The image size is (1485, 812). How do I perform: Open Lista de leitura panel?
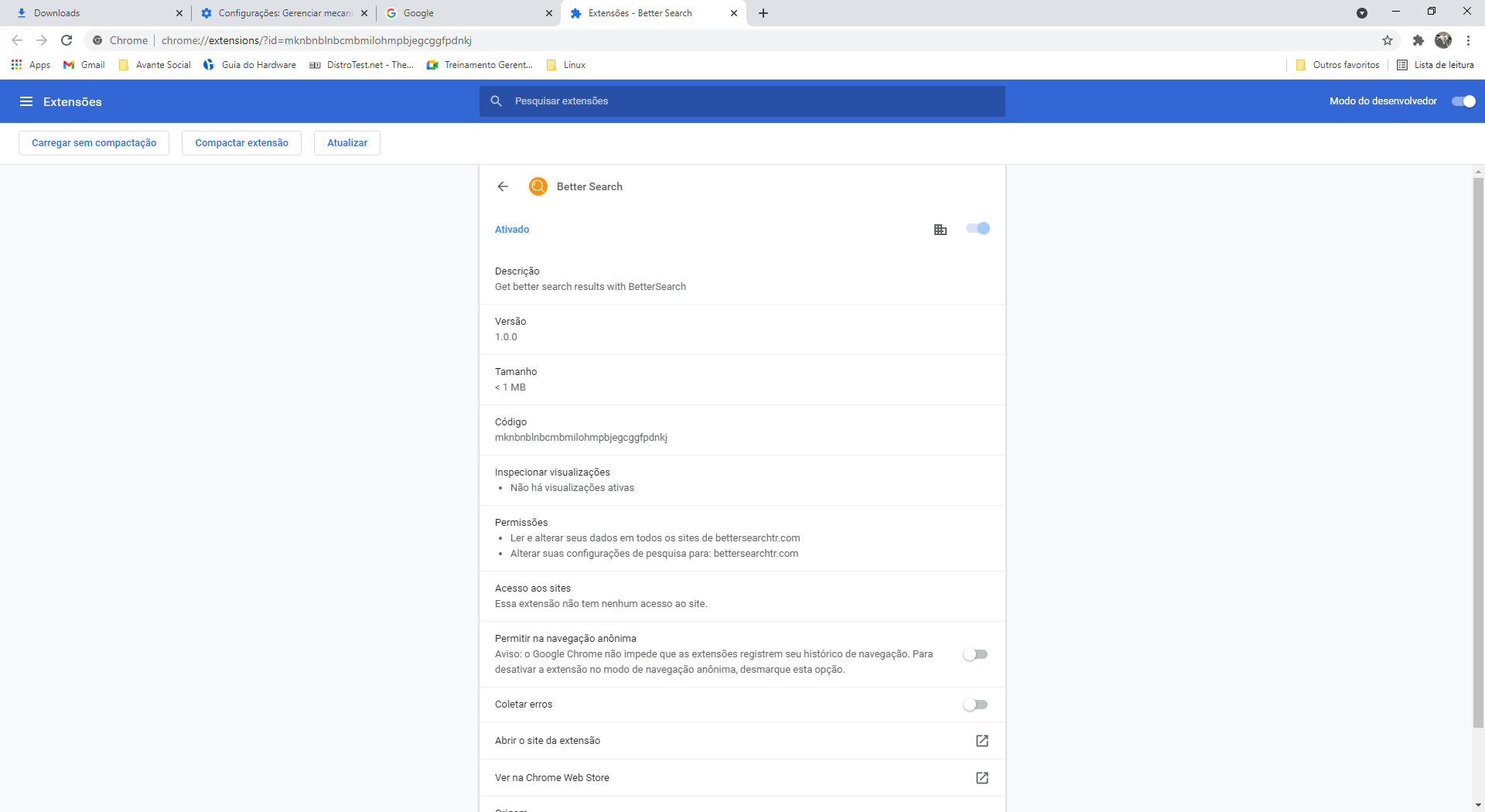tap(1435, 65)
